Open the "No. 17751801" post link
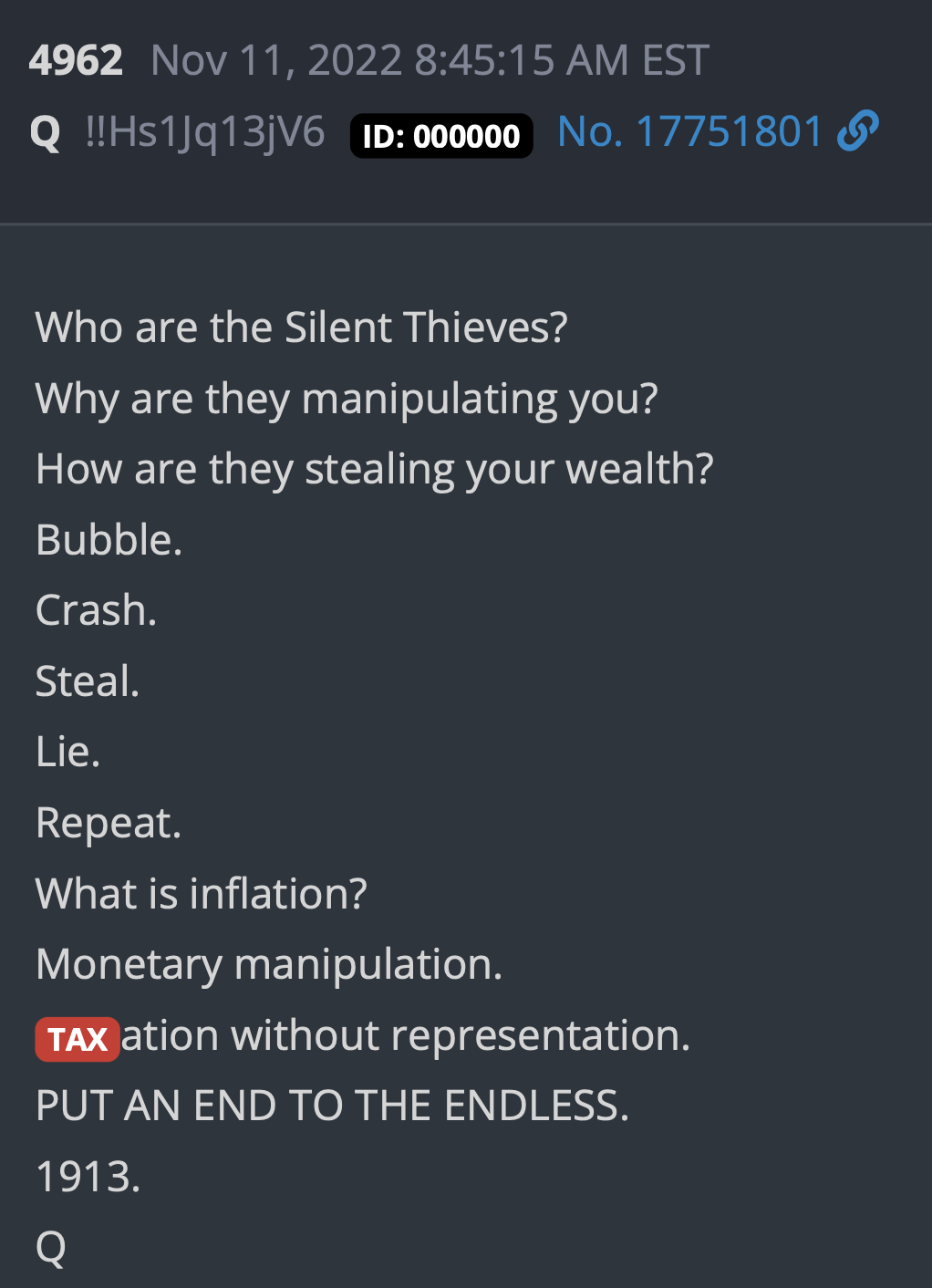This screenshot has height=1288, width=932. (689, 131)
